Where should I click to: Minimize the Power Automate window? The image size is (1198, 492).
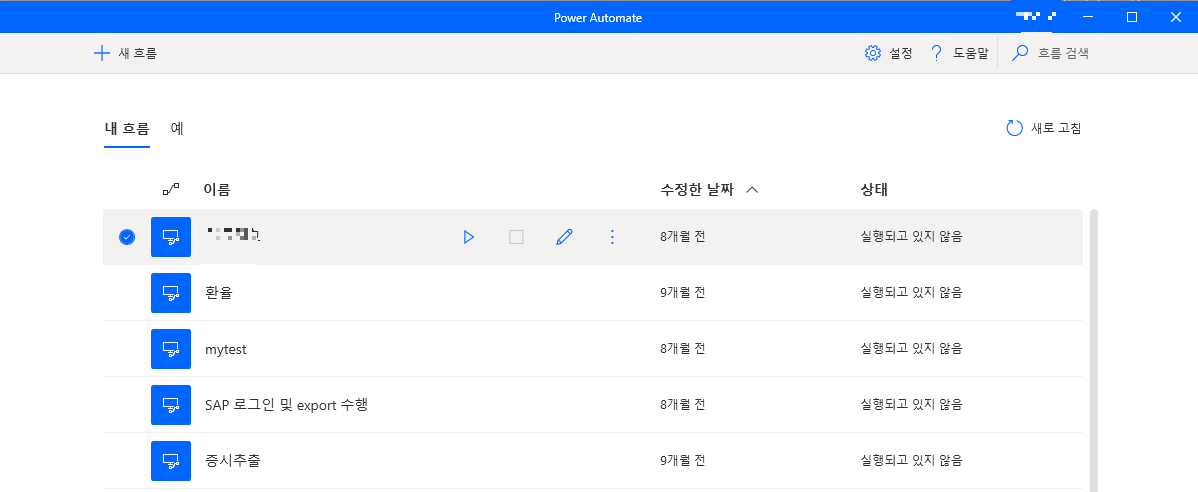1088,17
